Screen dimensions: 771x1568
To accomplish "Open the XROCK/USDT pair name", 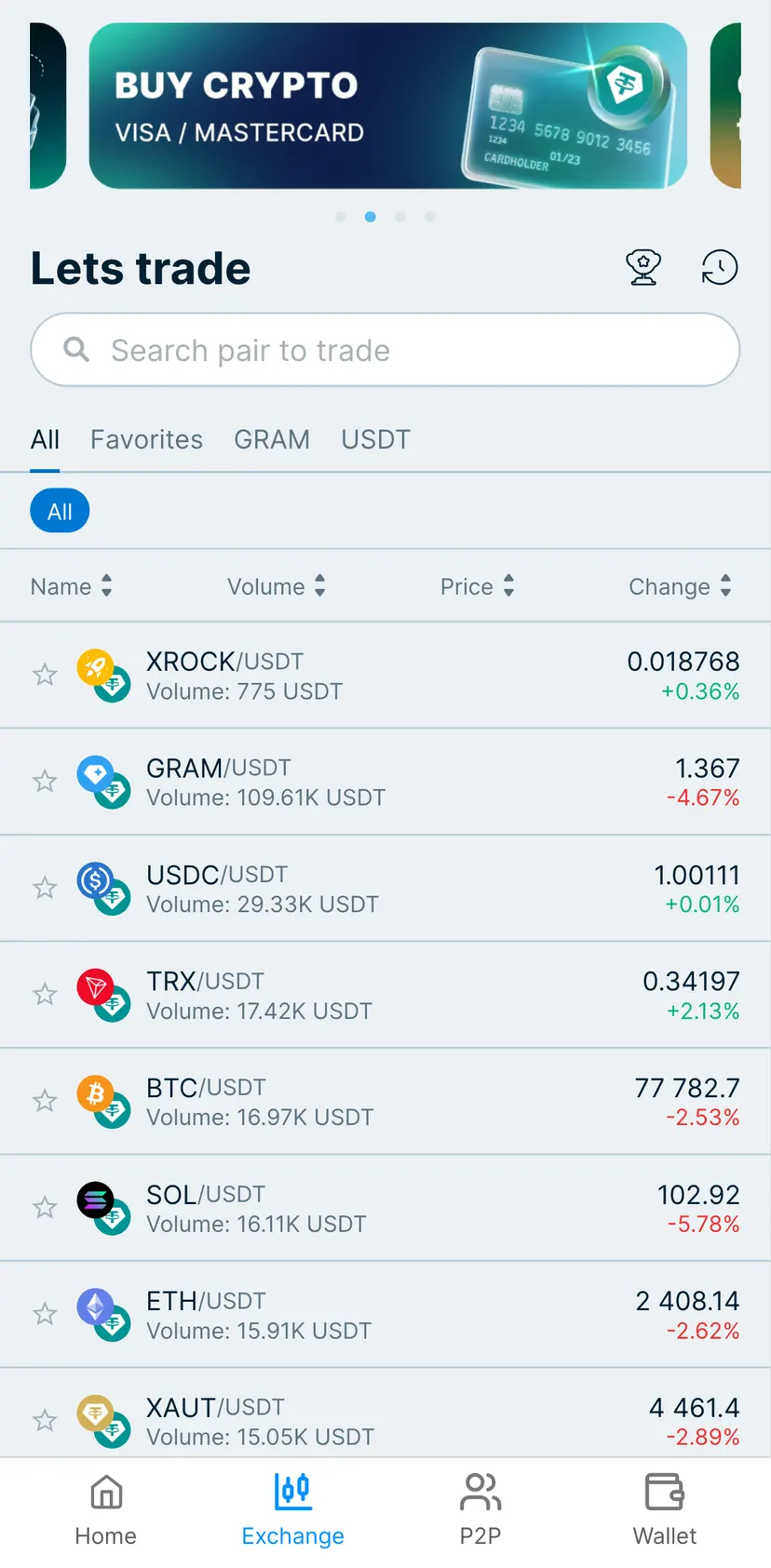I will click(x=225, y=662).
